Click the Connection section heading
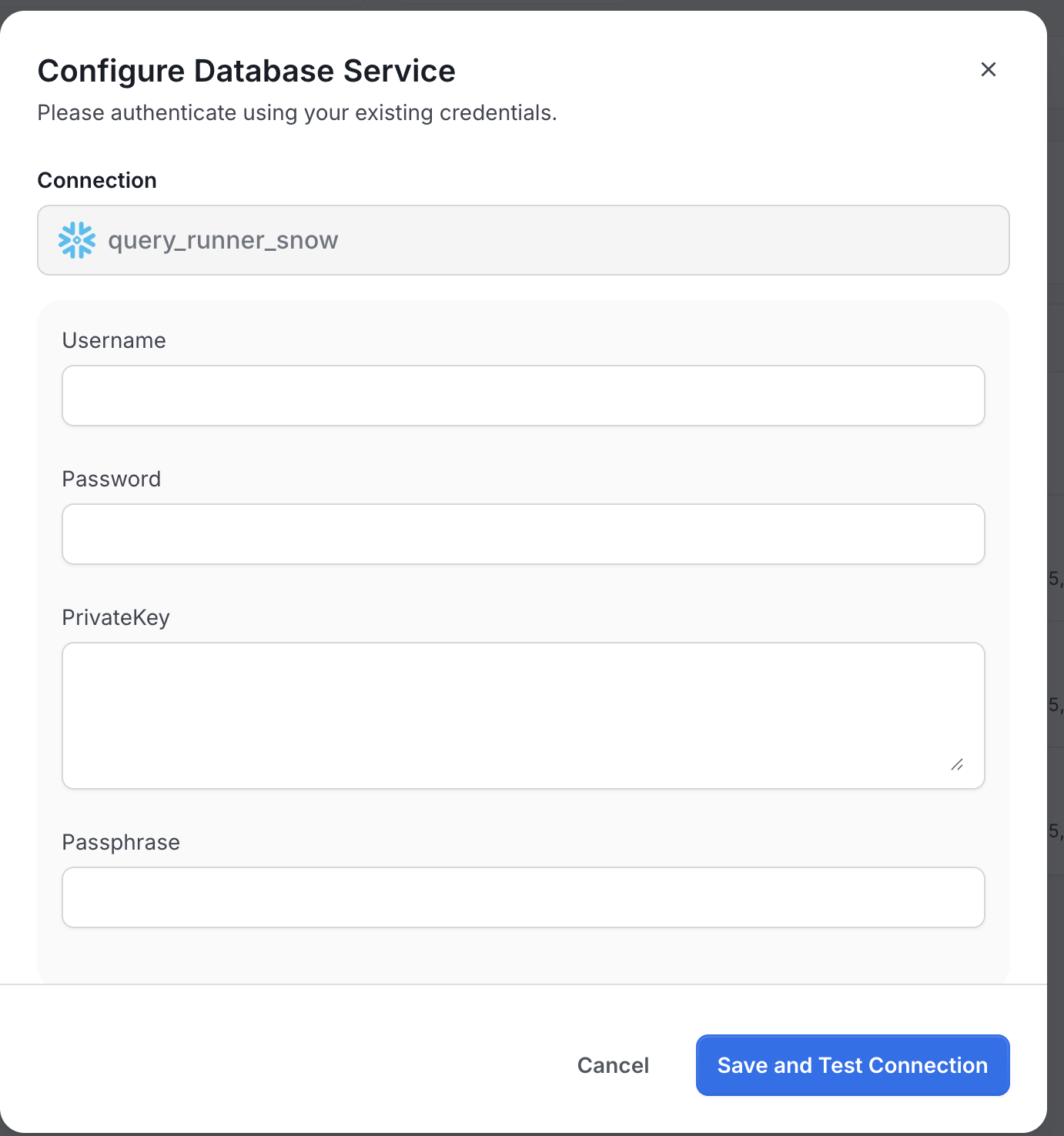1064x1136 pixels. (x=96, y=180)
